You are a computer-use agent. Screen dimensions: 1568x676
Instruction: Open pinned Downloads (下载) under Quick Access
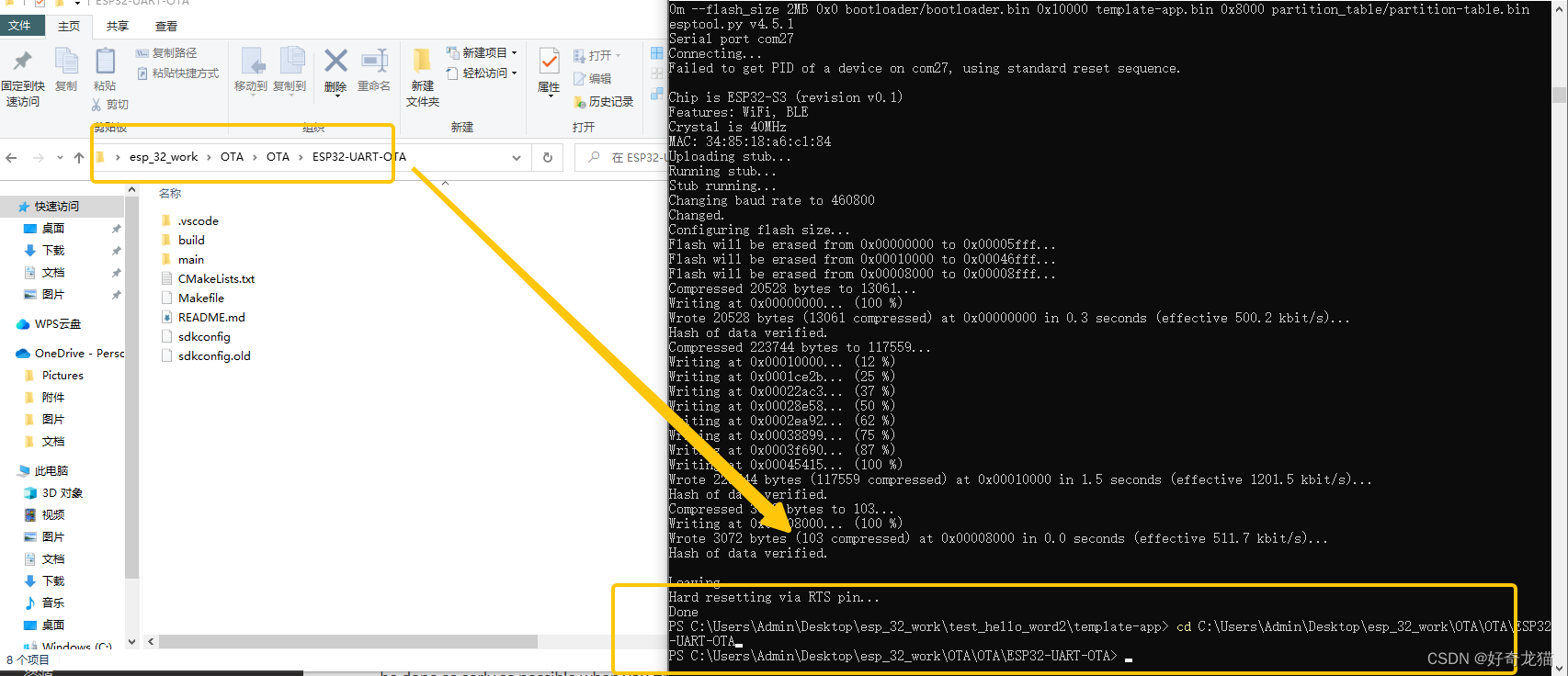coord(53,251)
